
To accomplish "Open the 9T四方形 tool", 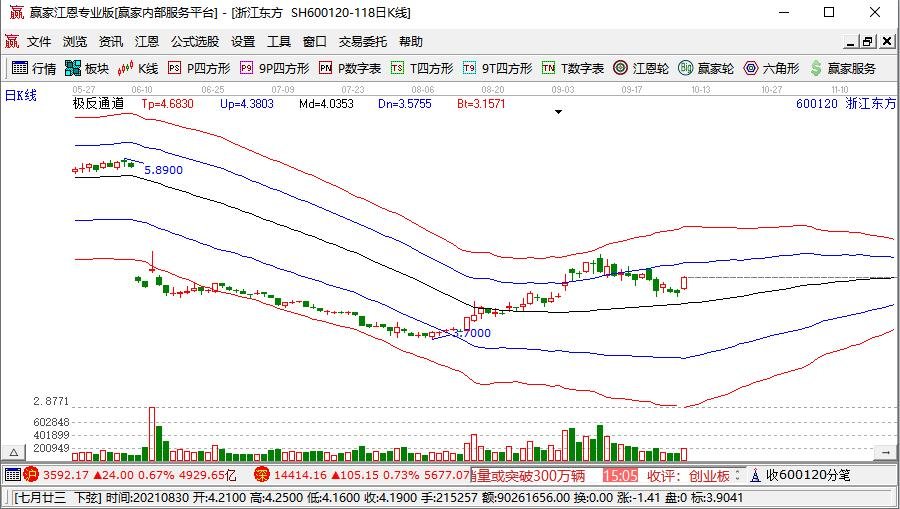I will [x=497, y=68].
